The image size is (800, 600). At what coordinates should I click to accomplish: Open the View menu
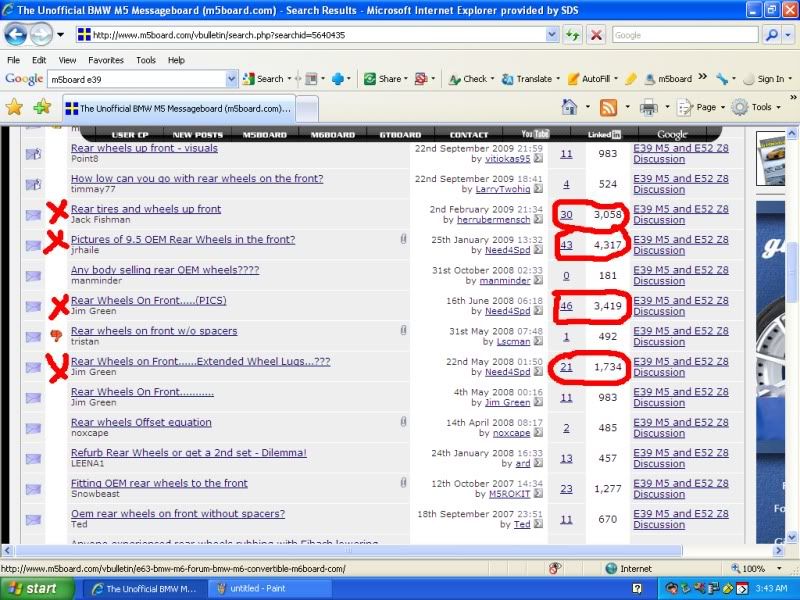click(x=67, y=60)
